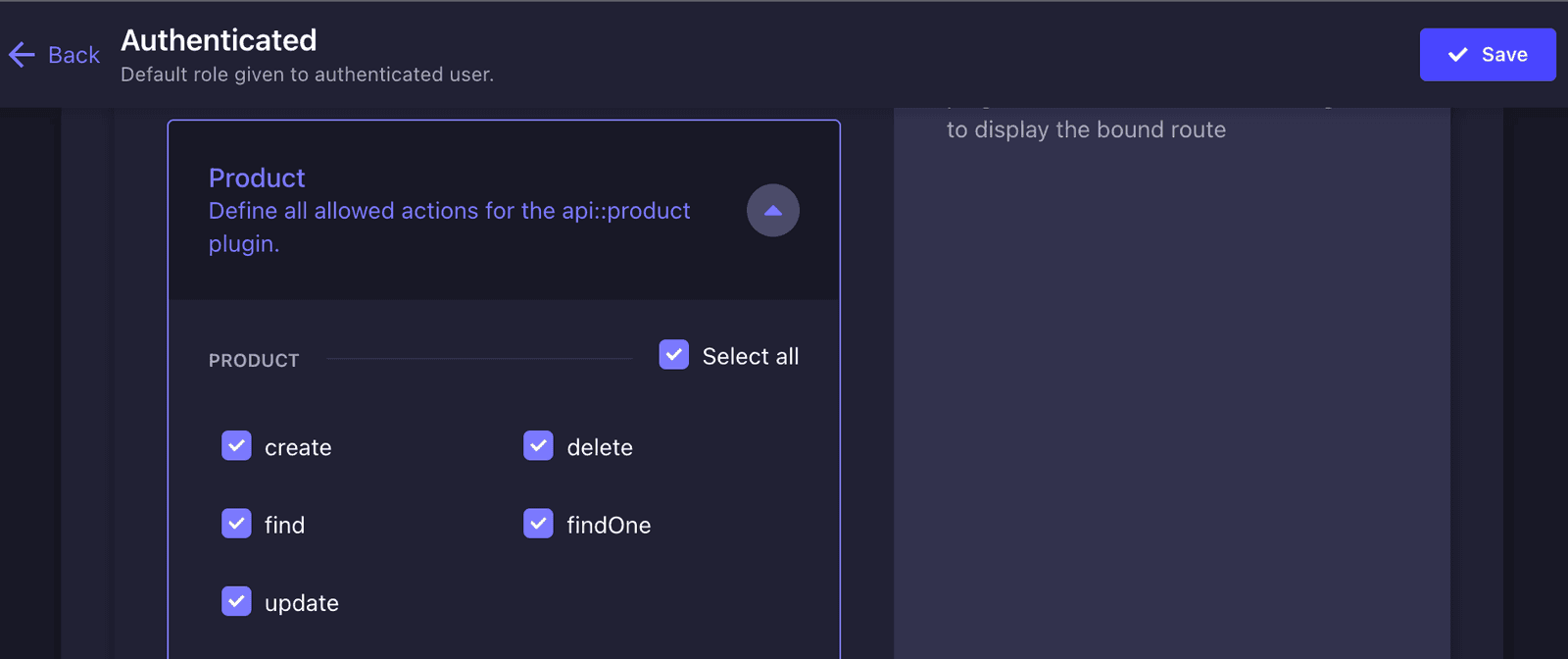Screen dimensions: 1568x659
Task: Toggle the create permission checkbox
Action: tap(236, 446)
